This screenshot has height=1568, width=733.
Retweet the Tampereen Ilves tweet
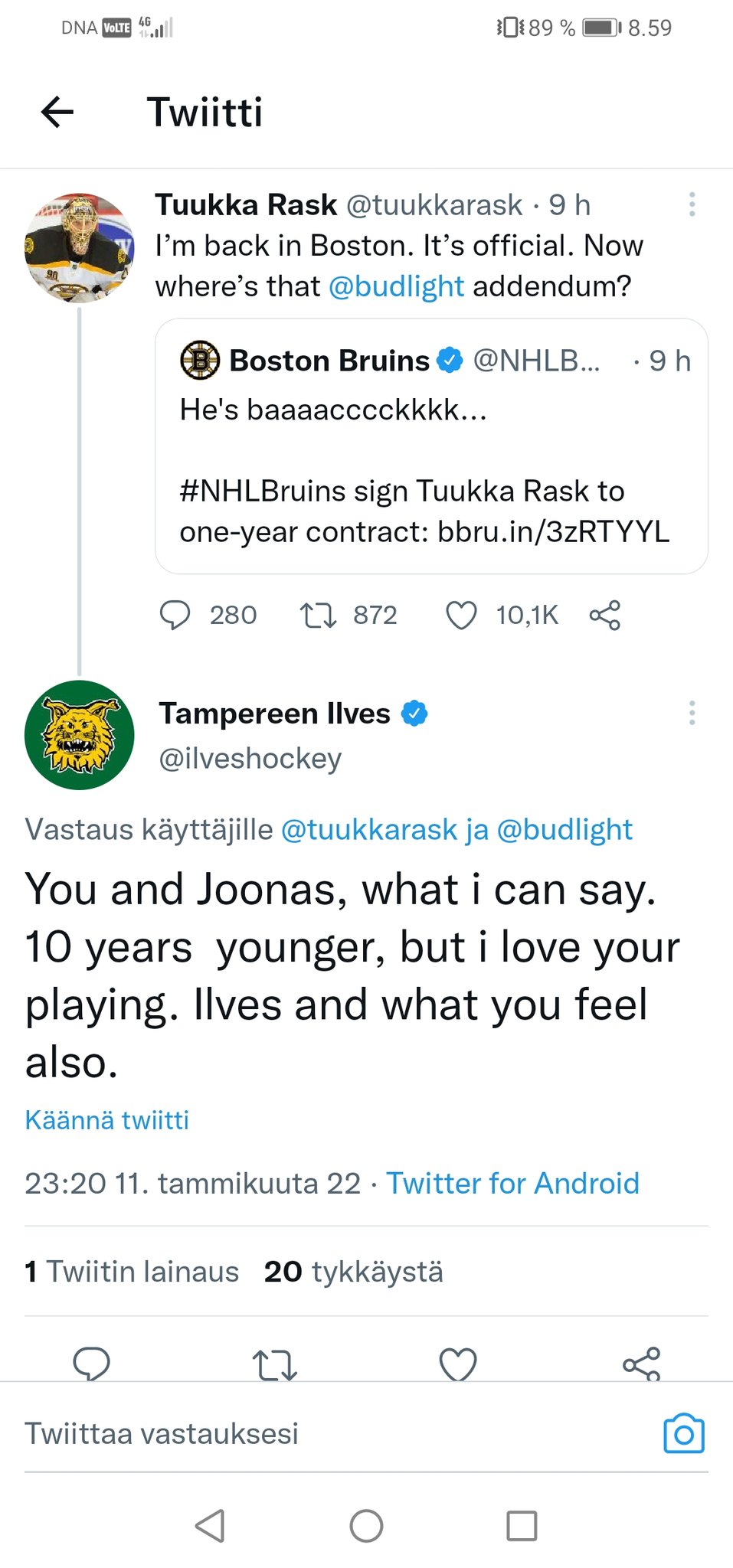(274, 1364)
